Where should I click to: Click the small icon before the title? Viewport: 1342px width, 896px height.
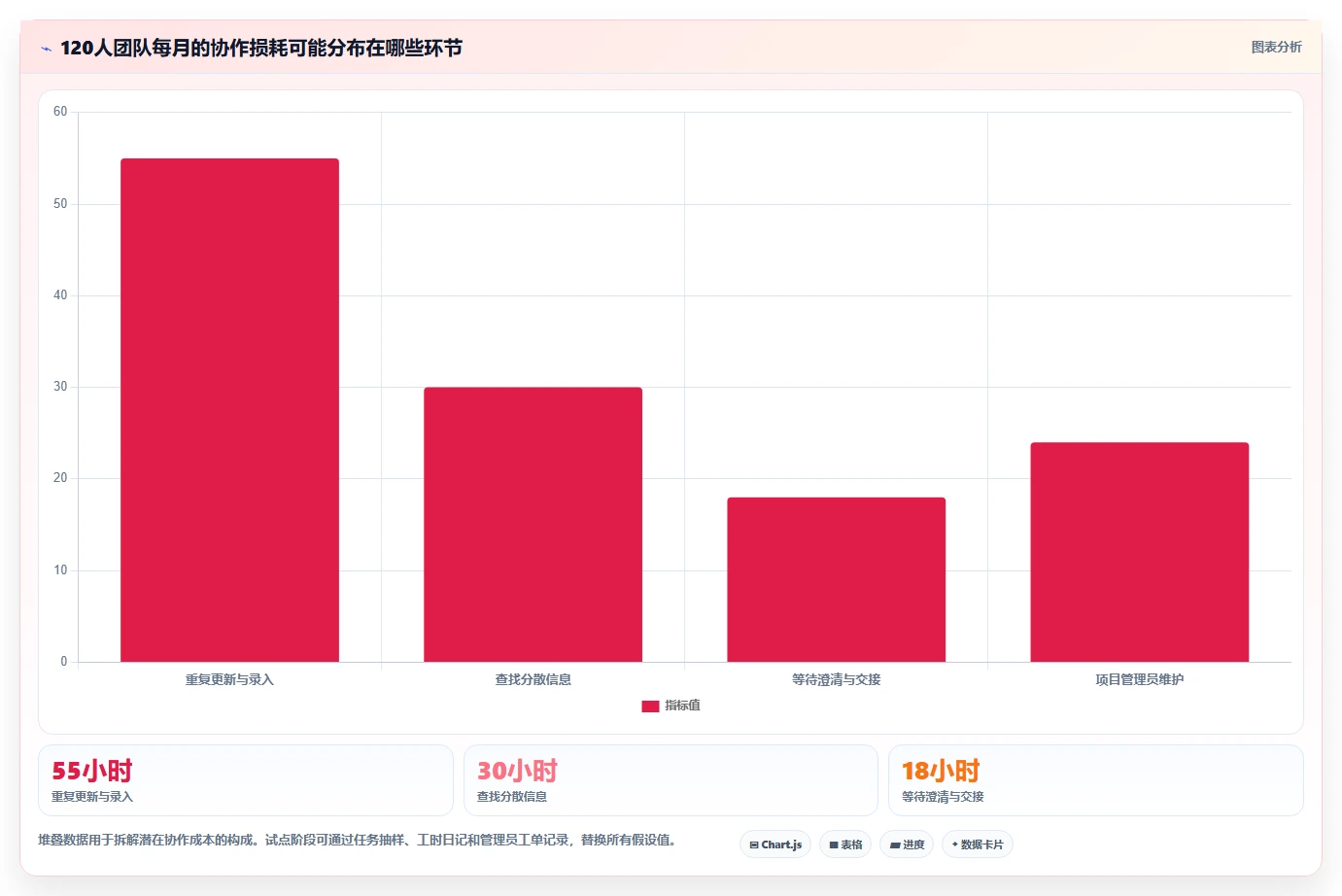coord(46,49)
